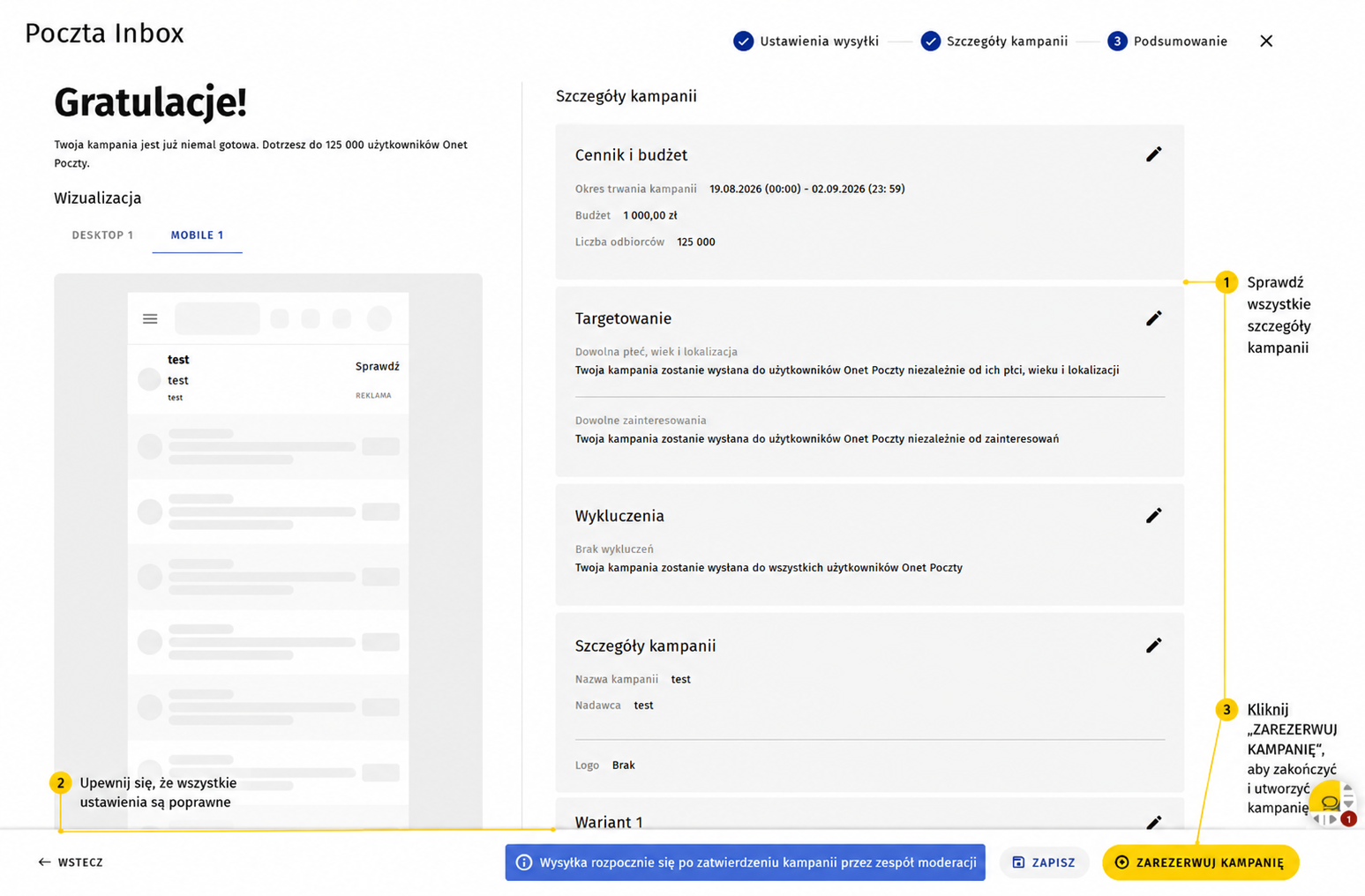The image size is (1365, 896).
Task: Select the MOBILE 1 preview tab
Action: point(197,235)
